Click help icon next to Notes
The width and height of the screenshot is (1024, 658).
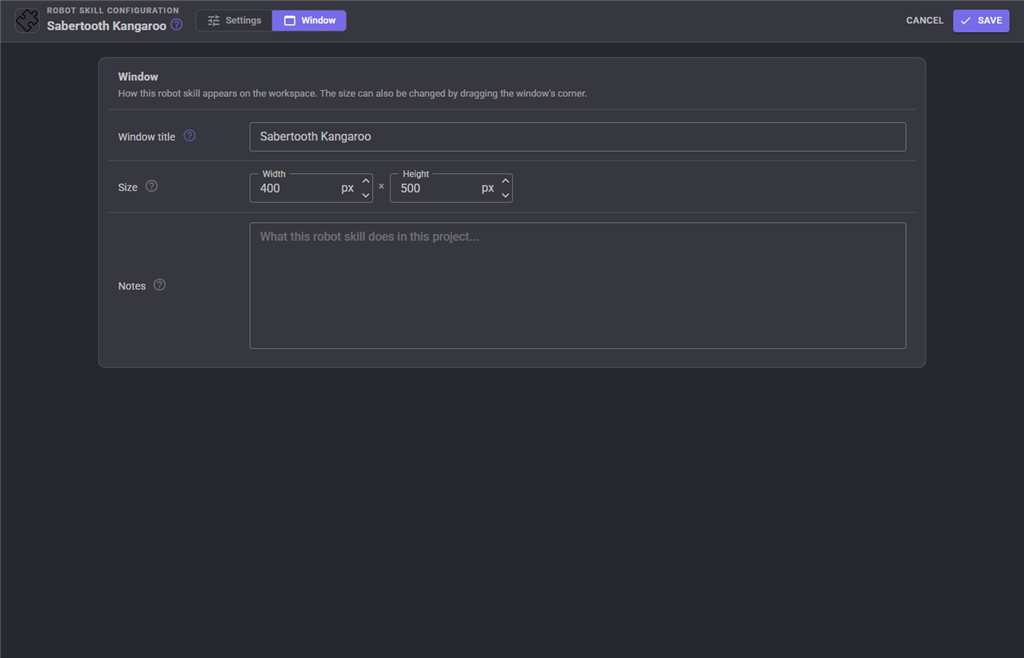159,285
